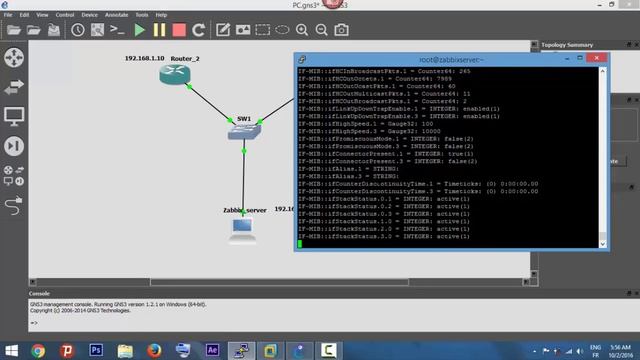Open Photoshop from the taskbar
640x360 pixels.
[x=96, y=351]
